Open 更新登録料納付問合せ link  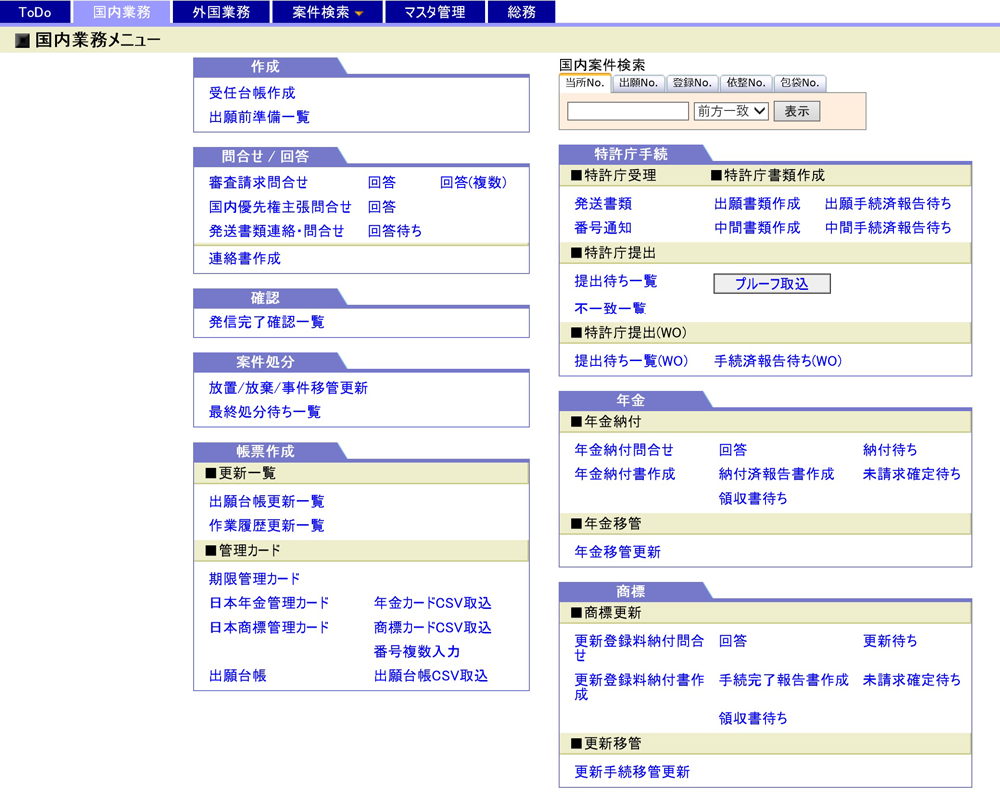click(639, 648)
